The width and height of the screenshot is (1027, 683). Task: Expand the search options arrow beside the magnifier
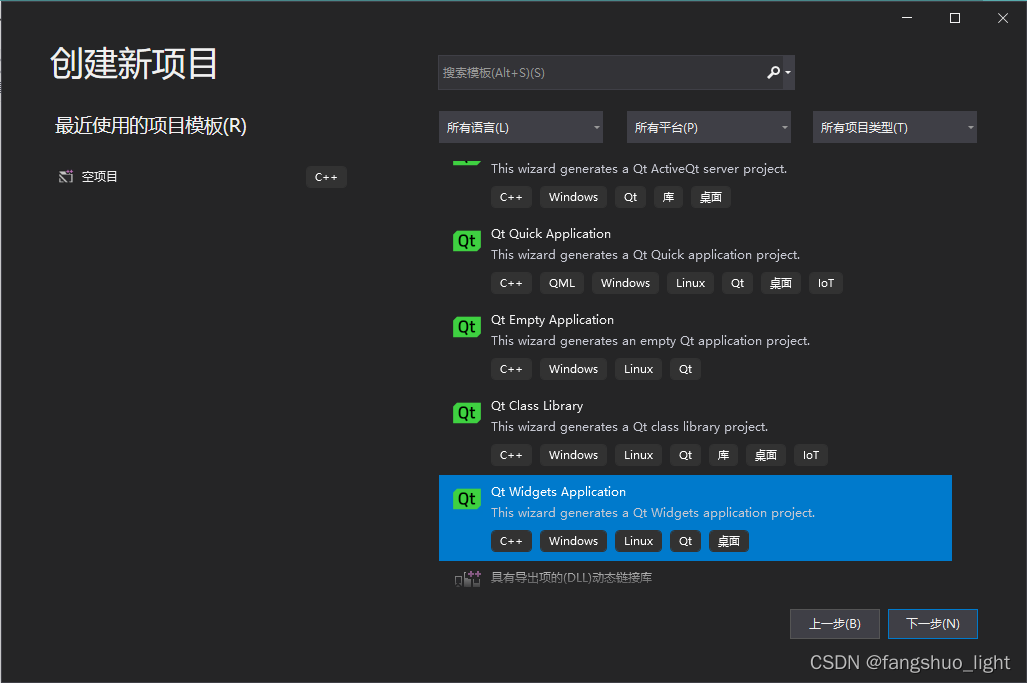click(x=788, y=72)
